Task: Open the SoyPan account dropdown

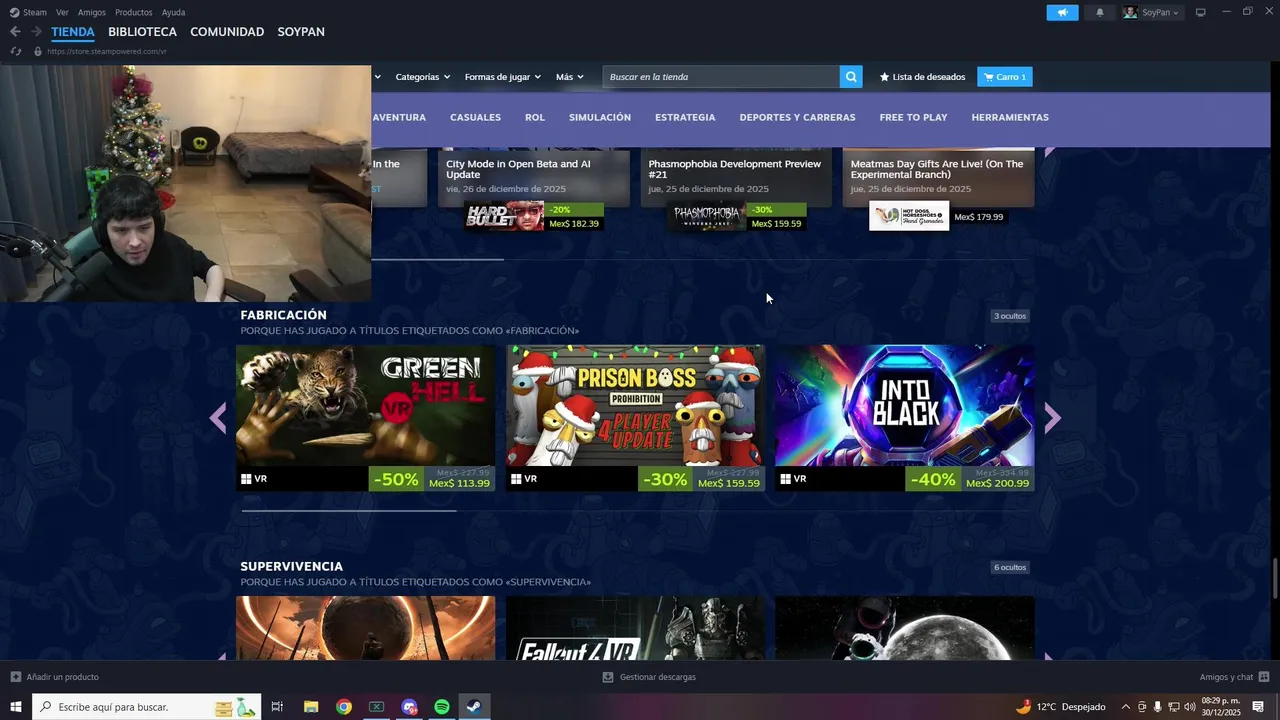Action: (1151, 12)
